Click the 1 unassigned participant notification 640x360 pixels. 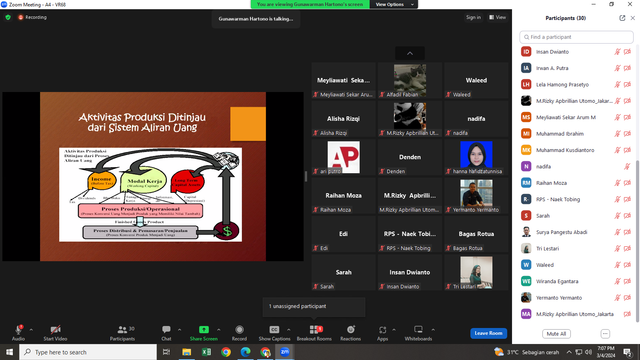314,306
